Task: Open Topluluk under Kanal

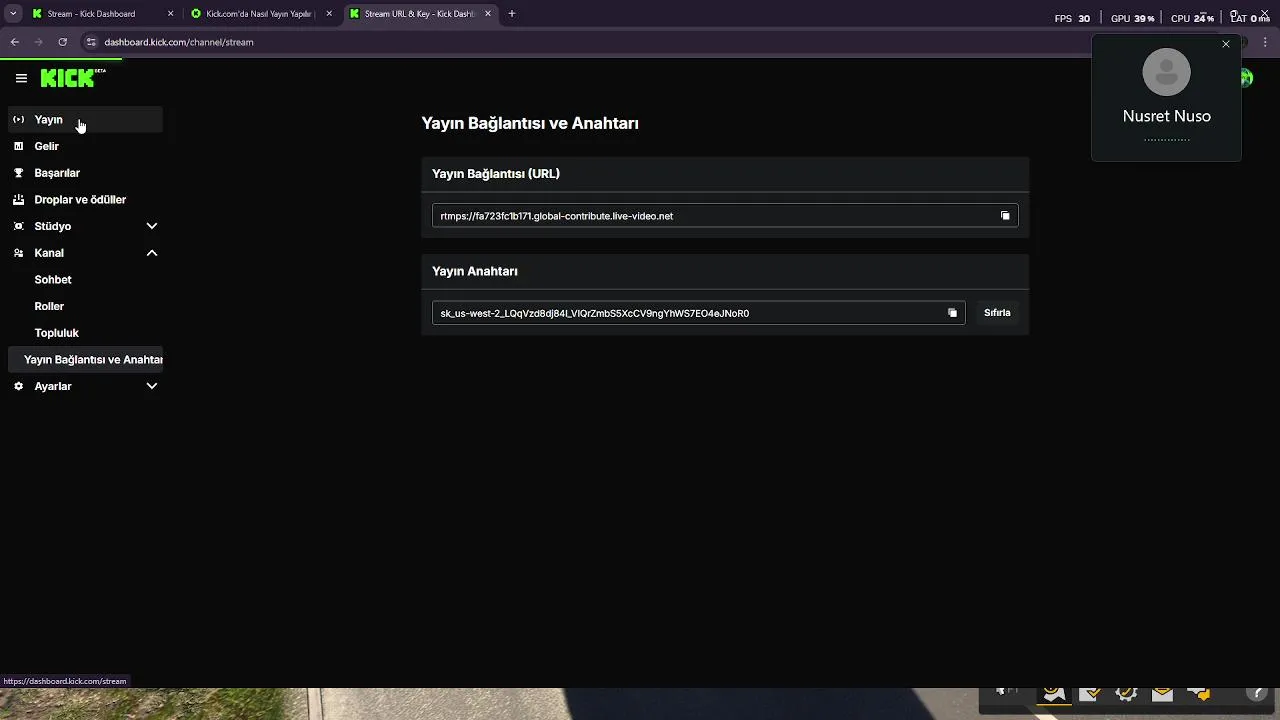Action: 86,333
